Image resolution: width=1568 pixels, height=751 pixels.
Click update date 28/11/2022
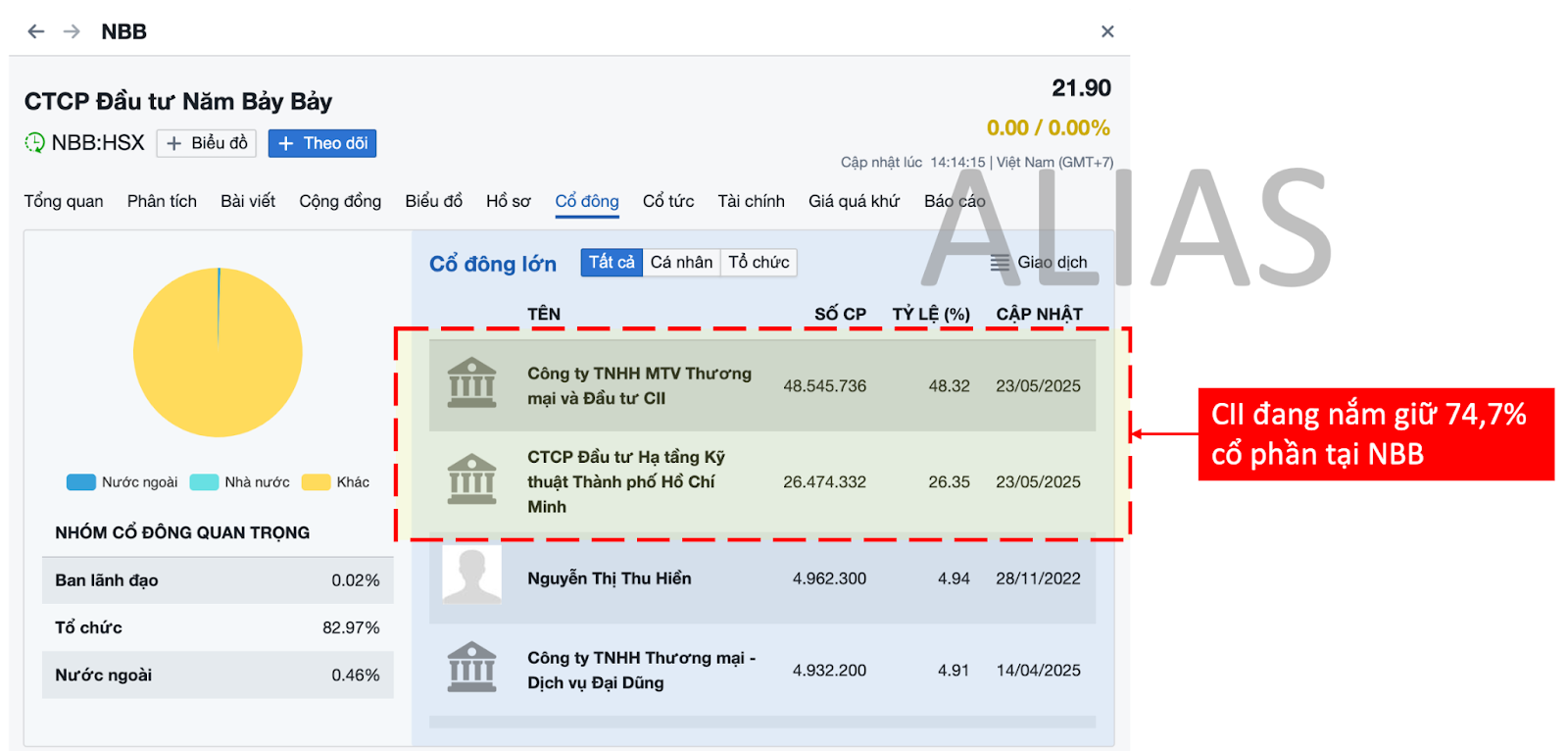click(1038, 578)
